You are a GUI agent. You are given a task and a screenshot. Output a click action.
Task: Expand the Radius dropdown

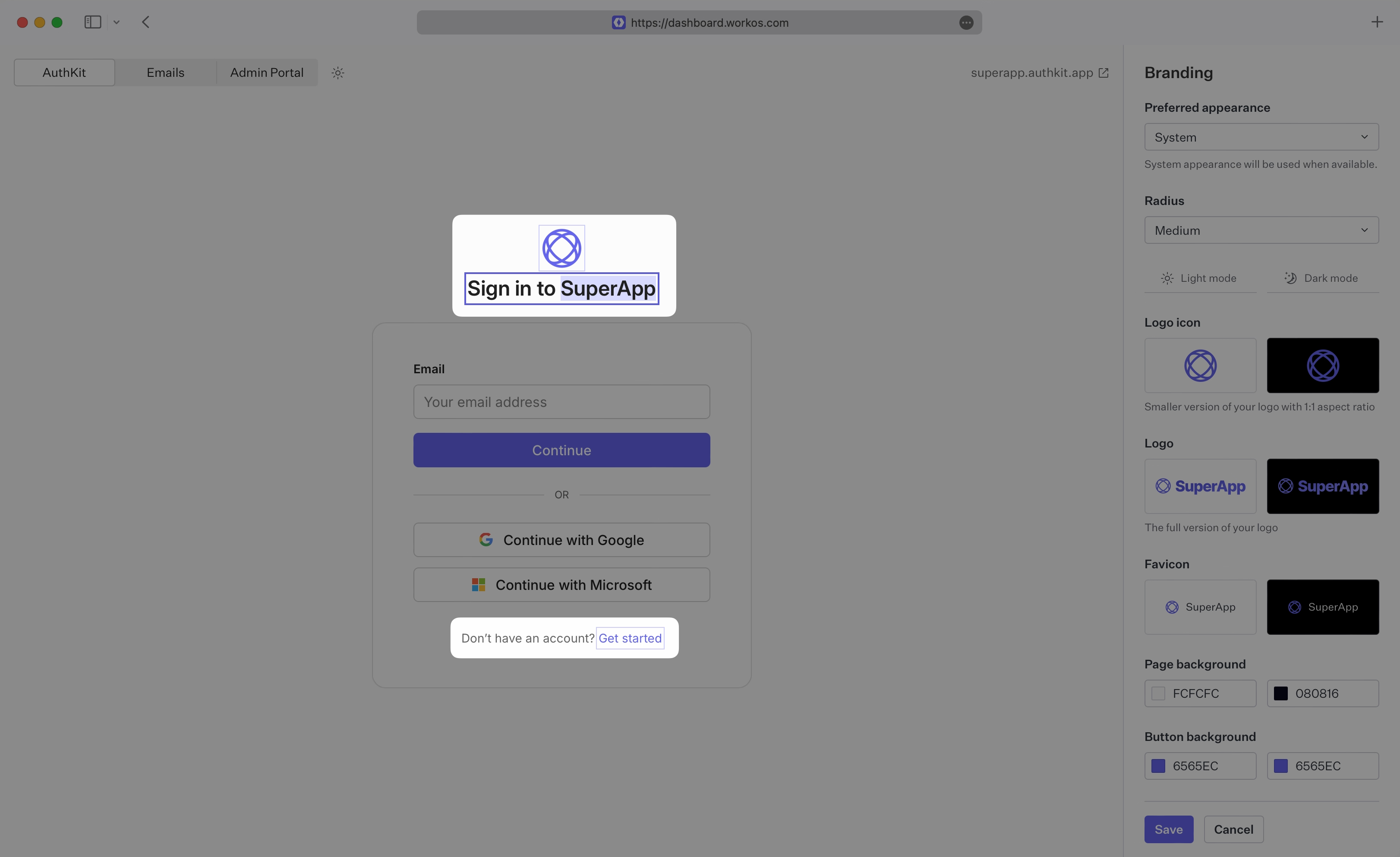1261,230
